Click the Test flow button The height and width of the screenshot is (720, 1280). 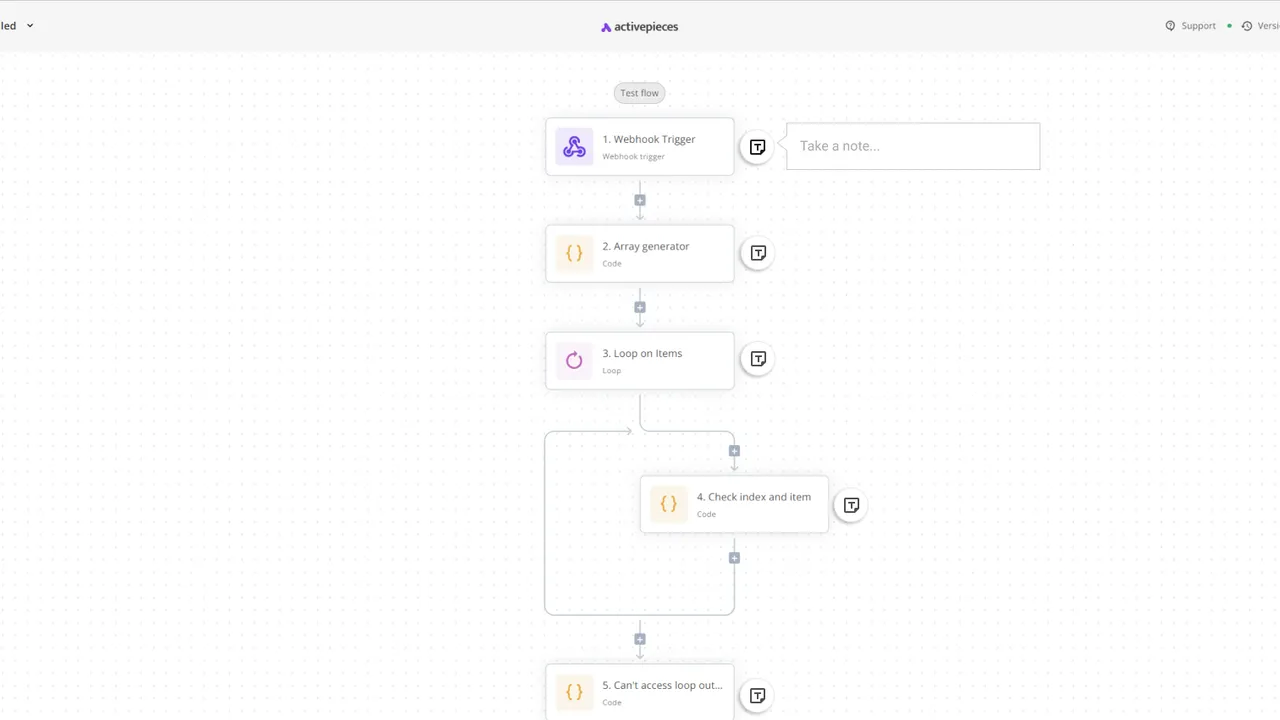coord(639,93)
